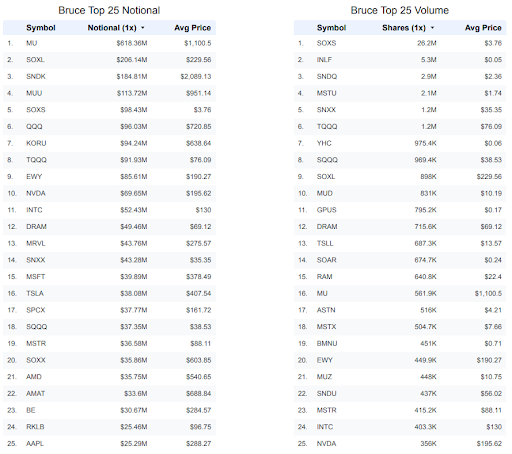
Task: Click Avg Price header in Notional table
Action: coord(192,28)
